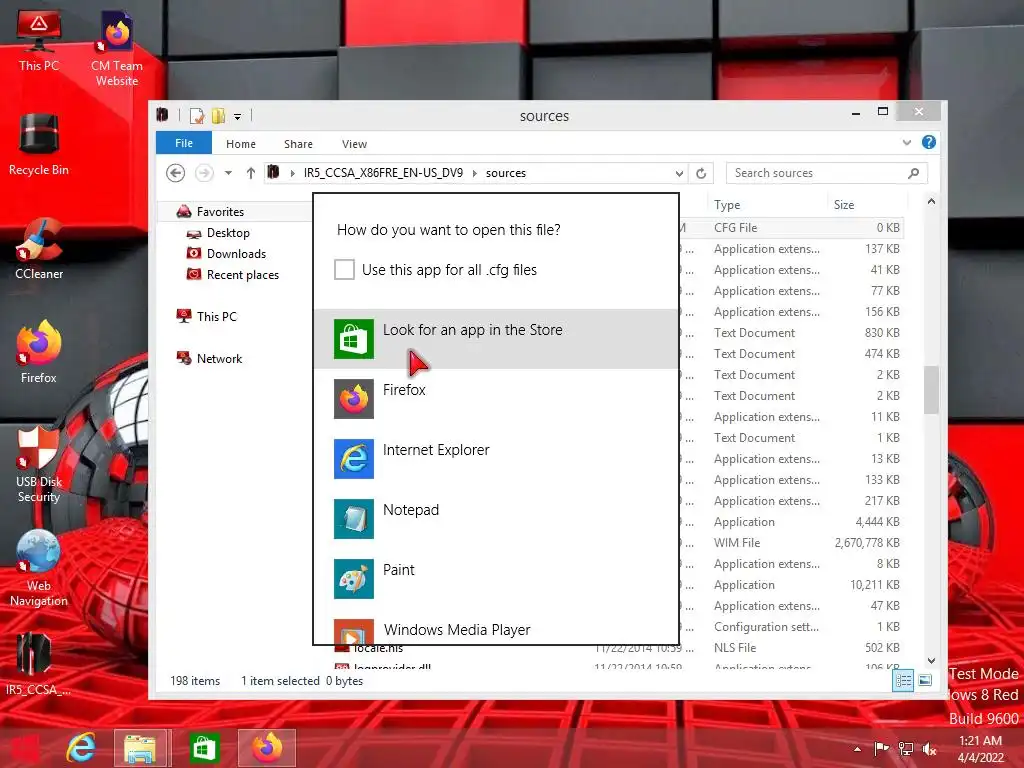Expand the Customize Quick Access Toolbar dropdown

(238, 117)
